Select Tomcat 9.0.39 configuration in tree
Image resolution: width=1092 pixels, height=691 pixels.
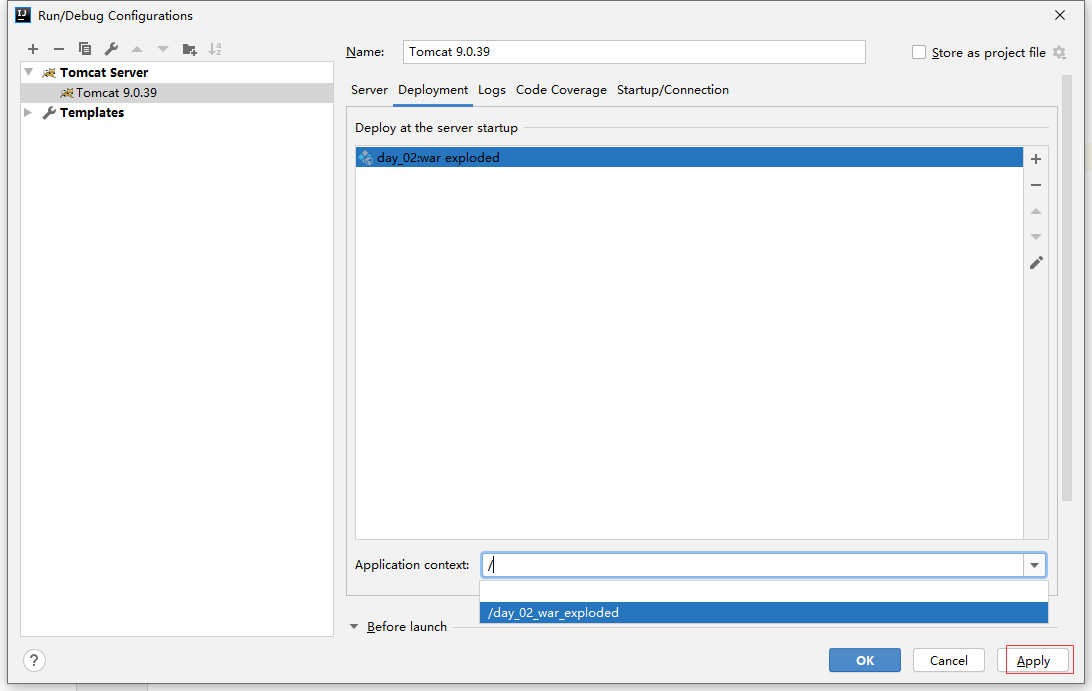click(x=177, y=93)
